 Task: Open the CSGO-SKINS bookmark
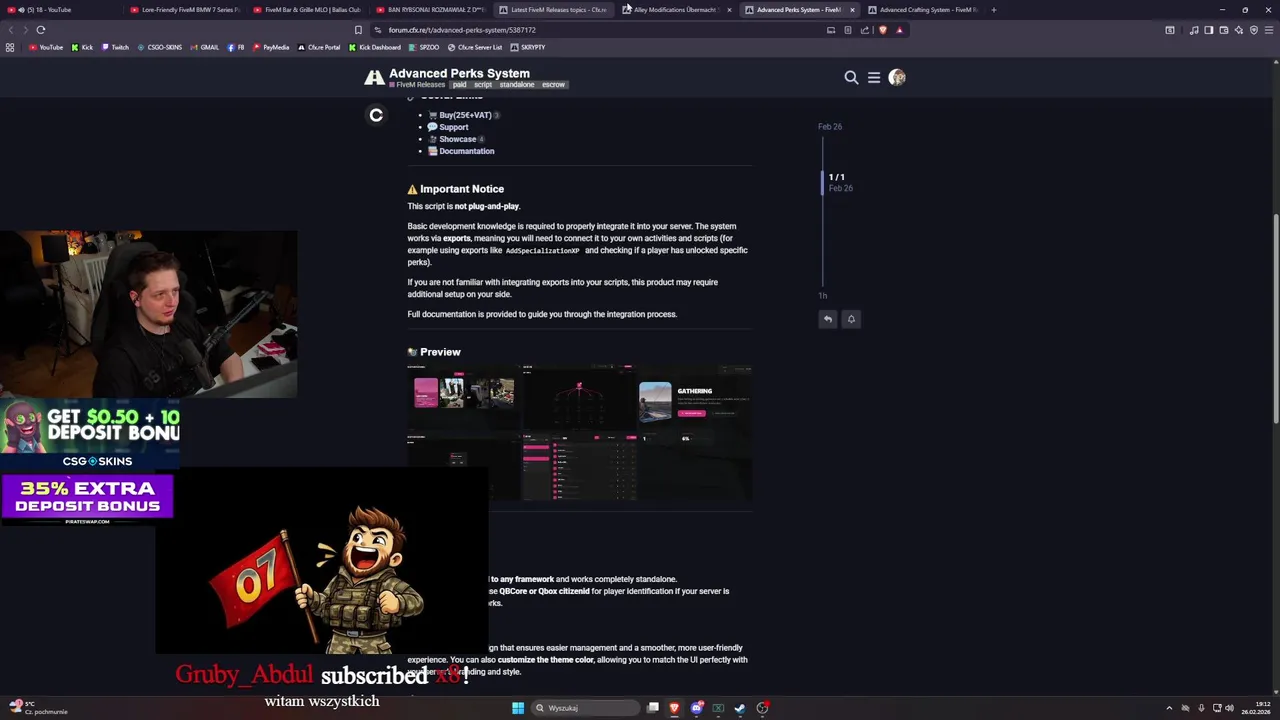click(160, 47)
